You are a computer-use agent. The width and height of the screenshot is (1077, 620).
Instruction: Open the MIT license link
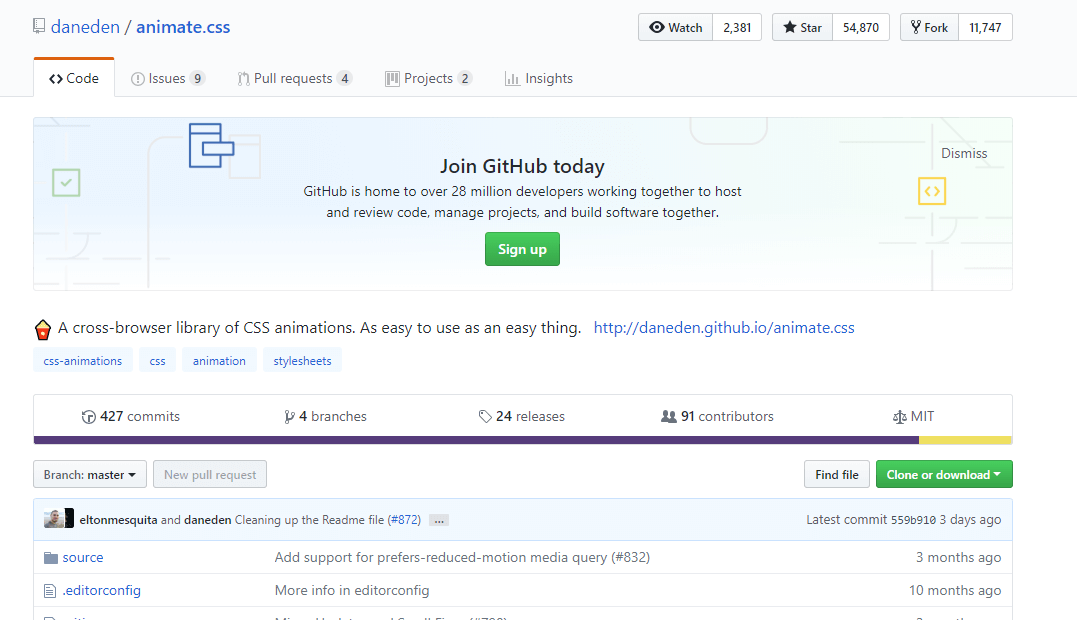[913, 416]
